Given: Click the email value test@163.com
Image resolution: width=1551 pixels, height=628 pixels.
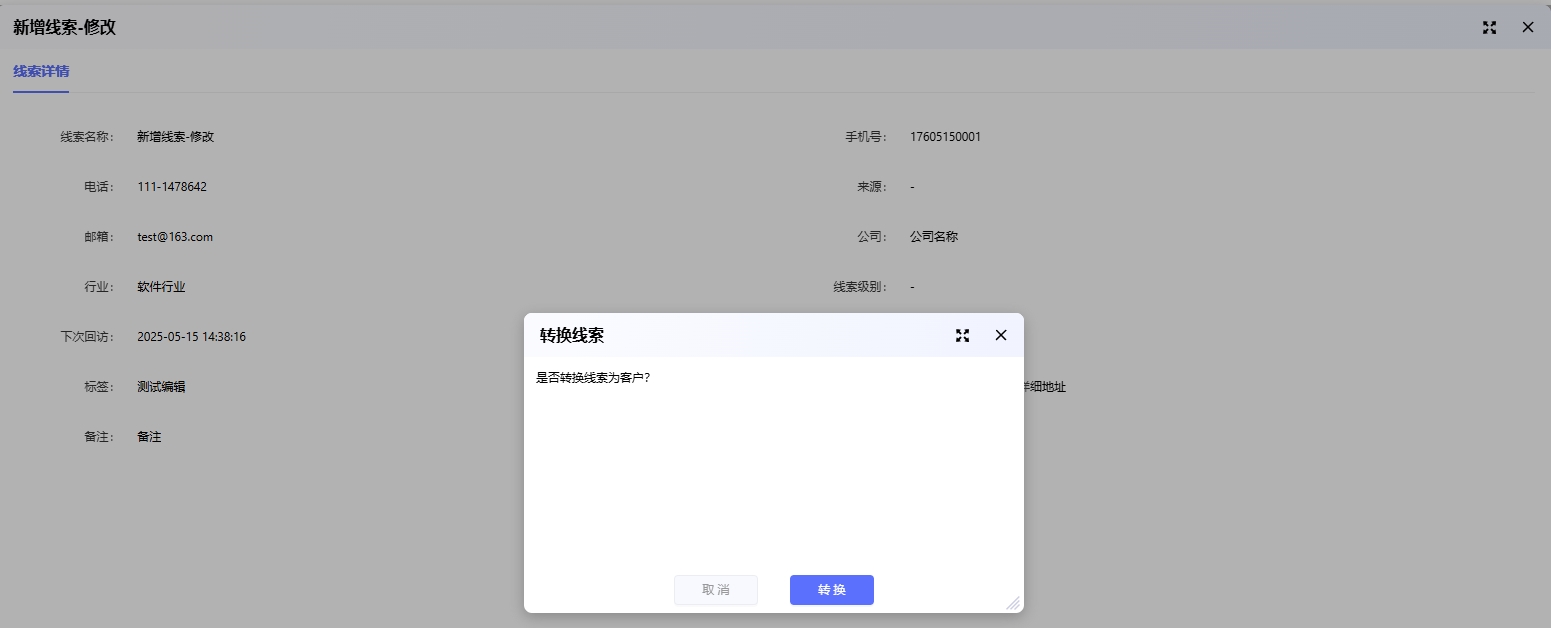Looking at the screenshot, I should (175, 237).
